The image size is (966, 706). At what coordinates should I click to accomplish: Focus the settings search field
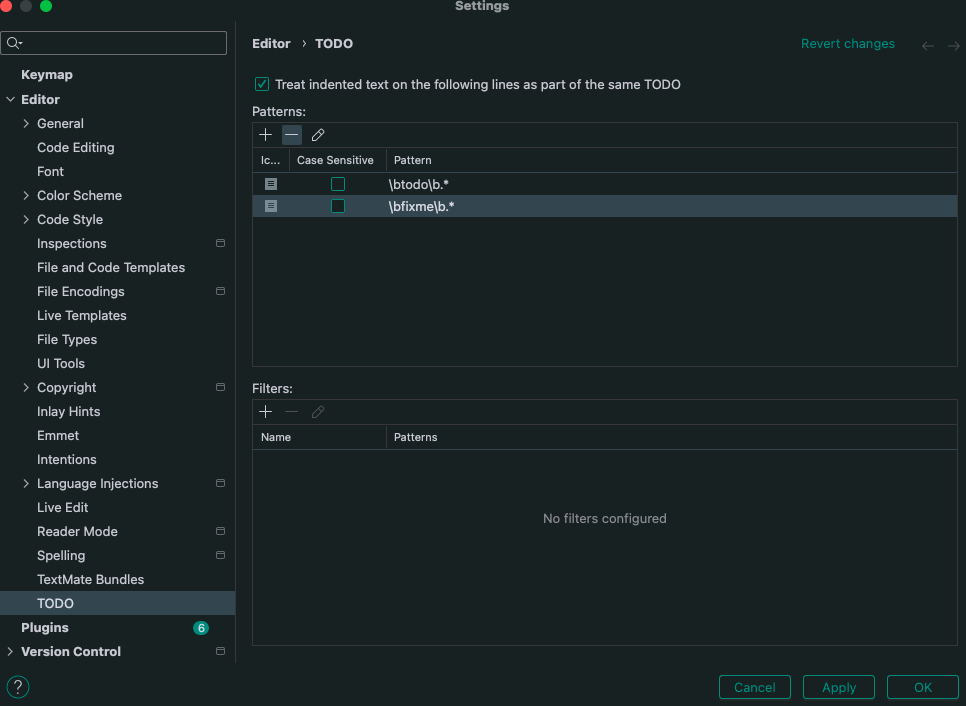(x=114, y=43)
